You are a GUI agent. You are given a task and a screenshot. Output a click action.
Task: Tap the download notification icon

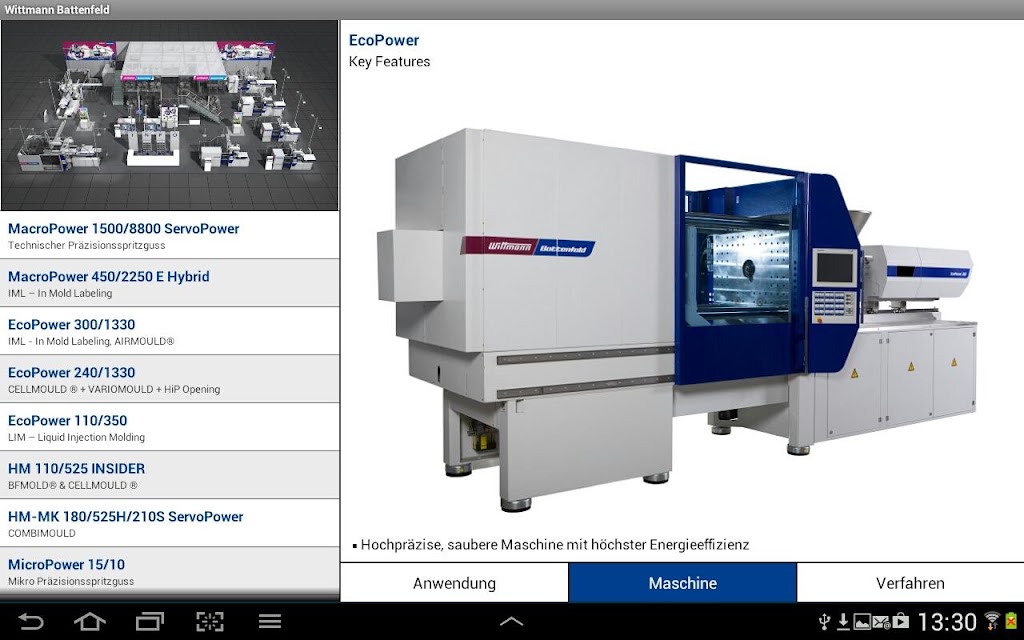(x=843, y=621)
